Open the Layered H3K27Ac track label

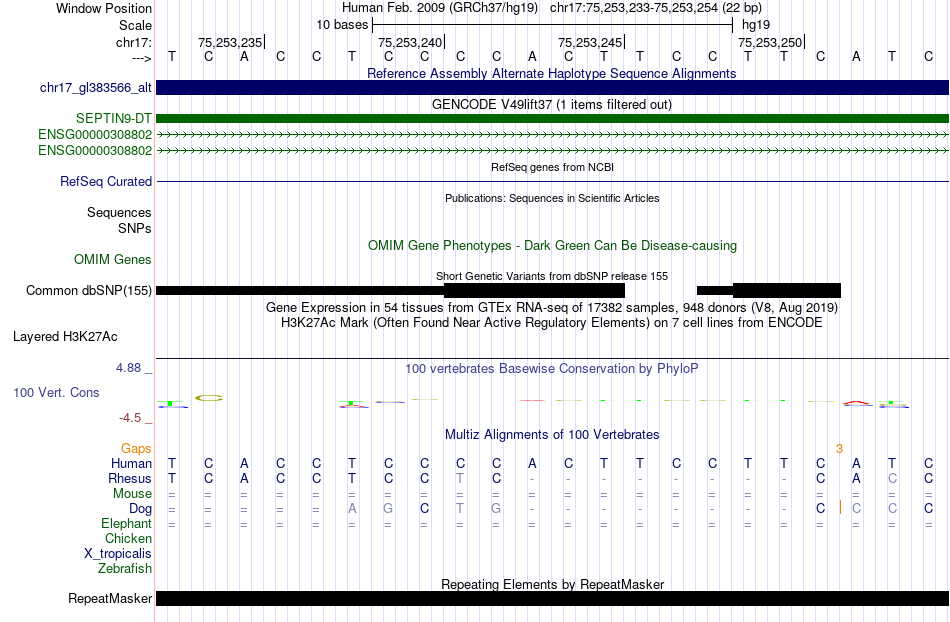[65, 337]
